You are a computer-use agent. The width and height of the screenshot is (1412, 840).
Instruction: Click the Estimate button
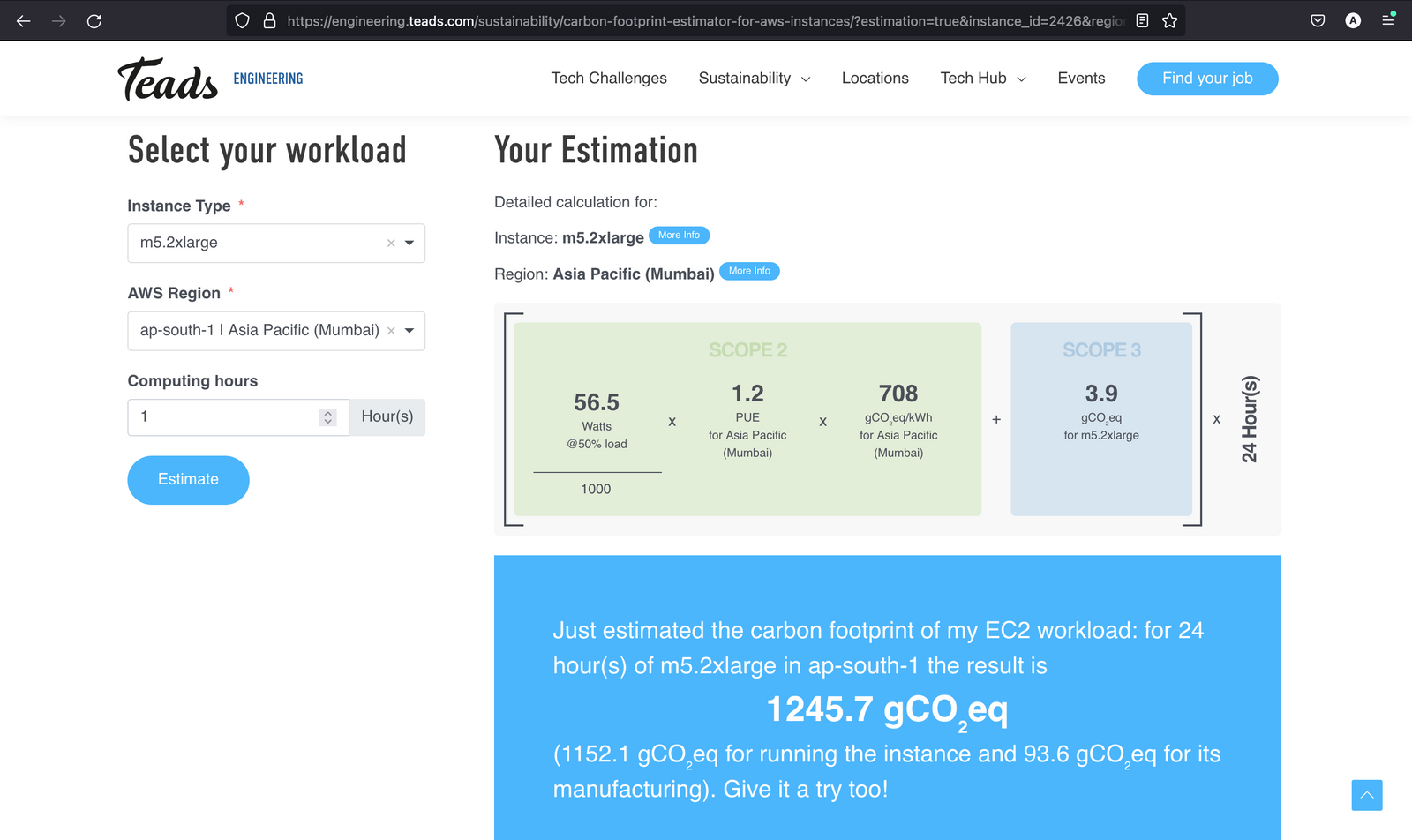(188, 480)
